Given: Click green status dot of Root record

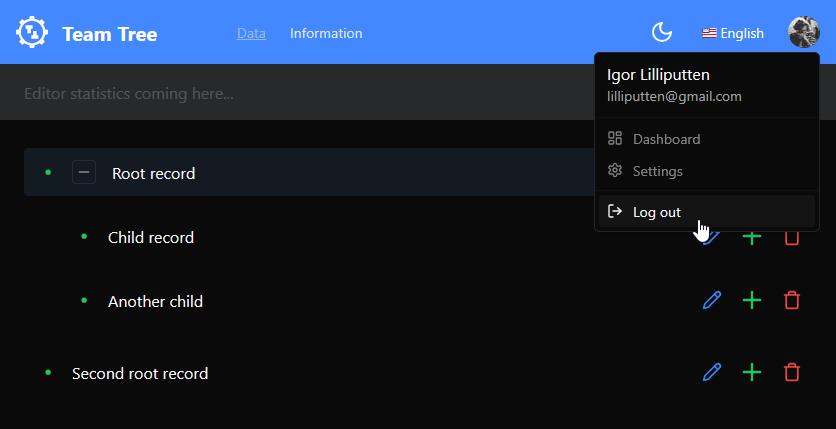Looking at the screenshot, I should (x=48, y=172).
